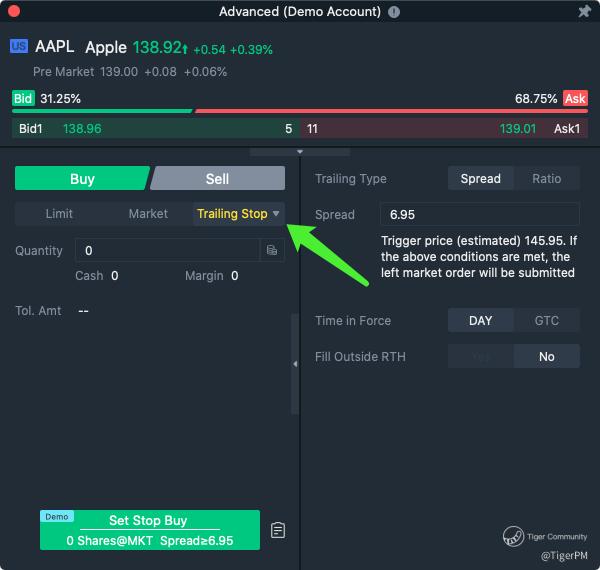Focus the Quantity input field
600x570 pixels.
pos(167,250)
